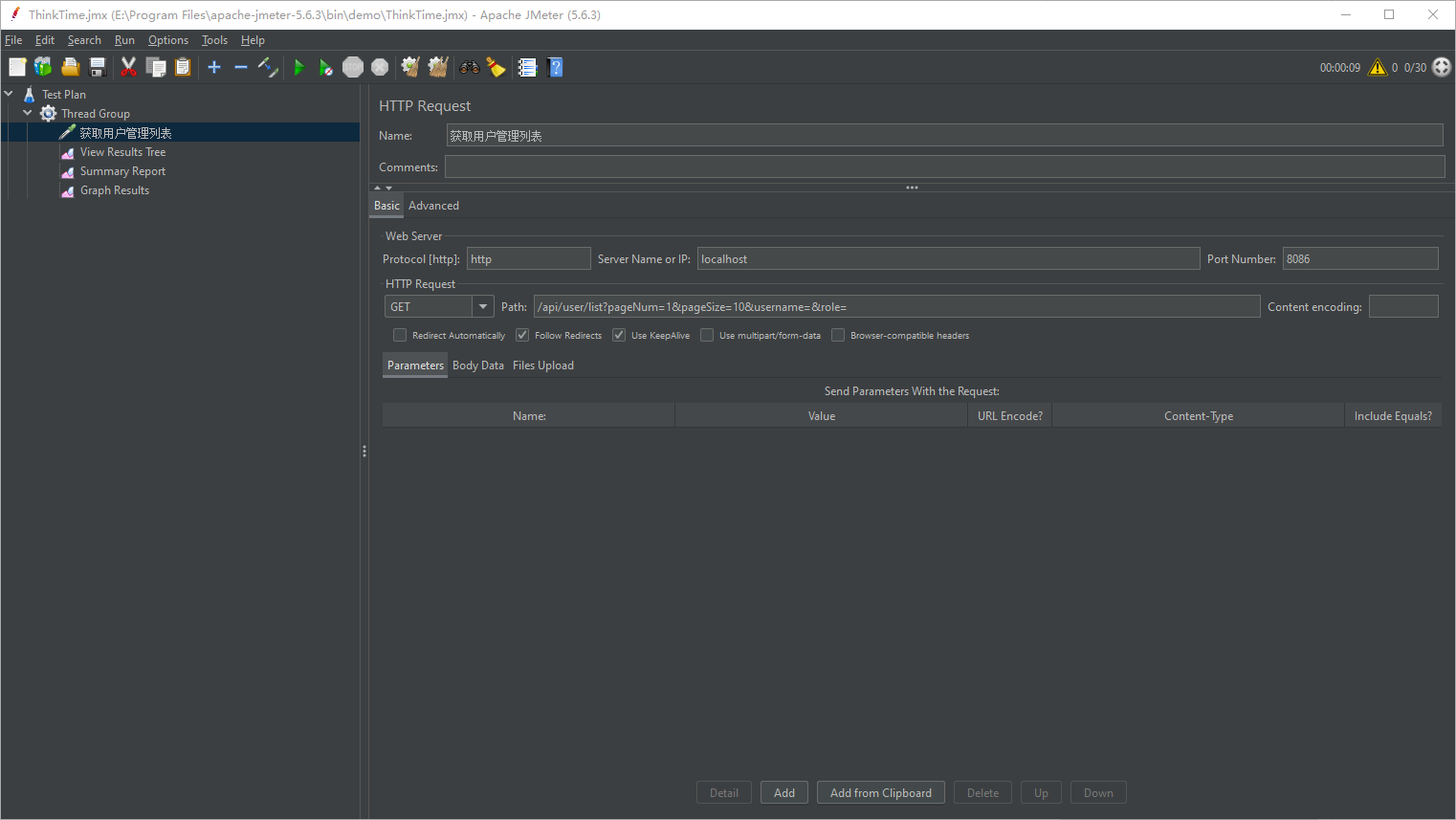Click the Down button
The image size is (1456, 820).
(1098, 792)
